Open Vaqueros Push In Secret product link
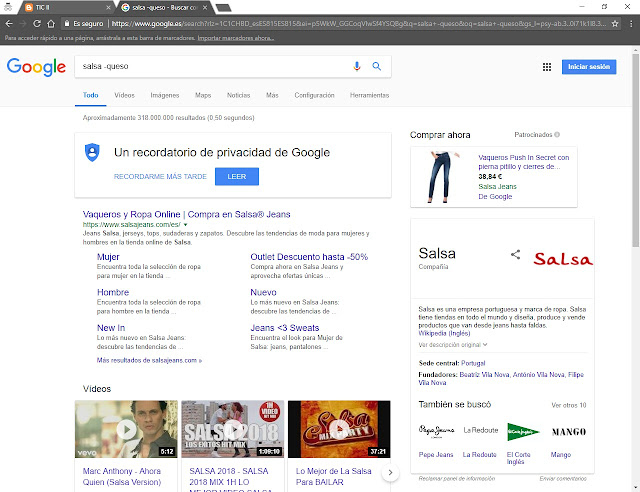Screen dimensions: 640x492 (x=524, y=162)
